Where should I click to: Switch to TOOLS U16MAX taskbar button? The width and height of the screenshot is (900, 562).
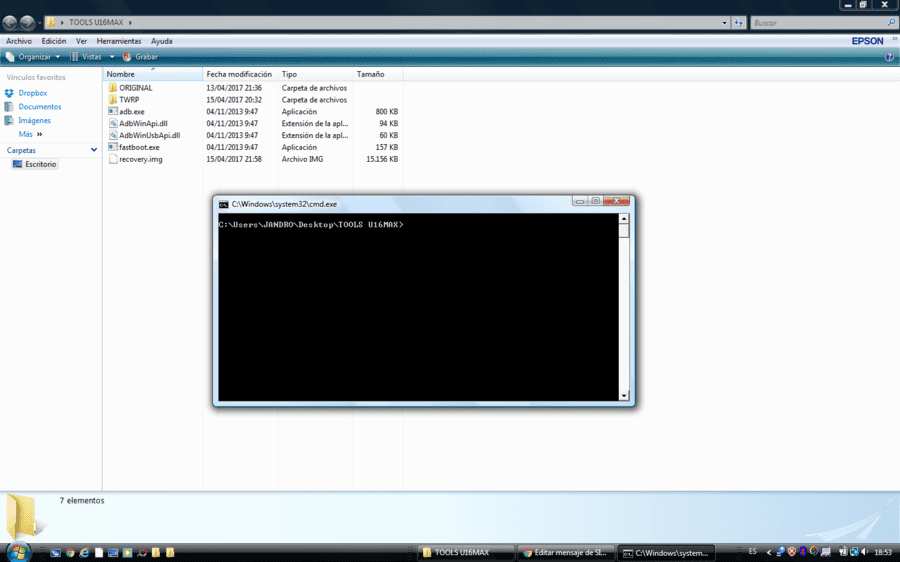click(465, 553)
